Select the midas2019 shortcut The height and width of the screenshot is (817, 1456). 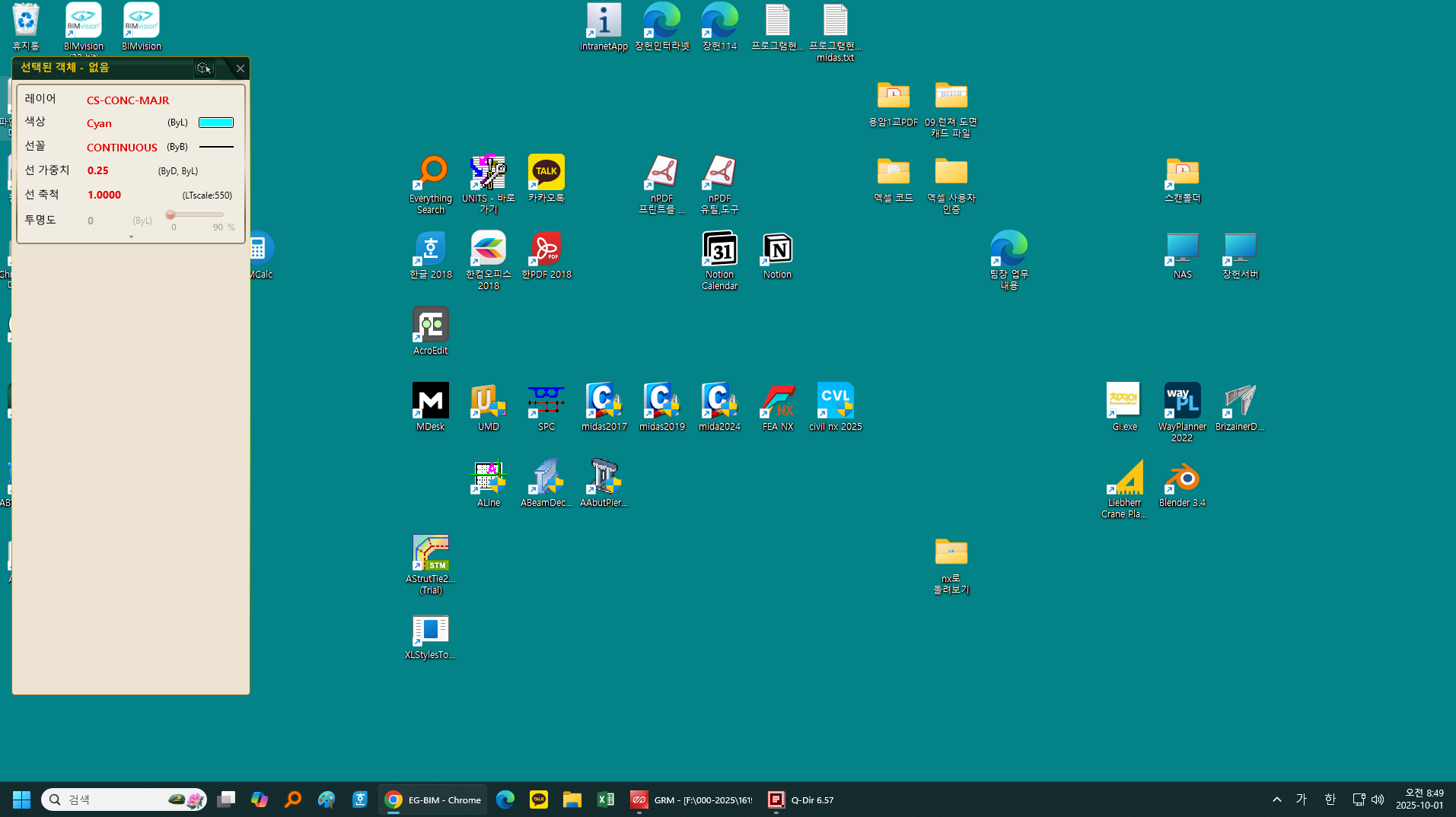tap(662, 408)
